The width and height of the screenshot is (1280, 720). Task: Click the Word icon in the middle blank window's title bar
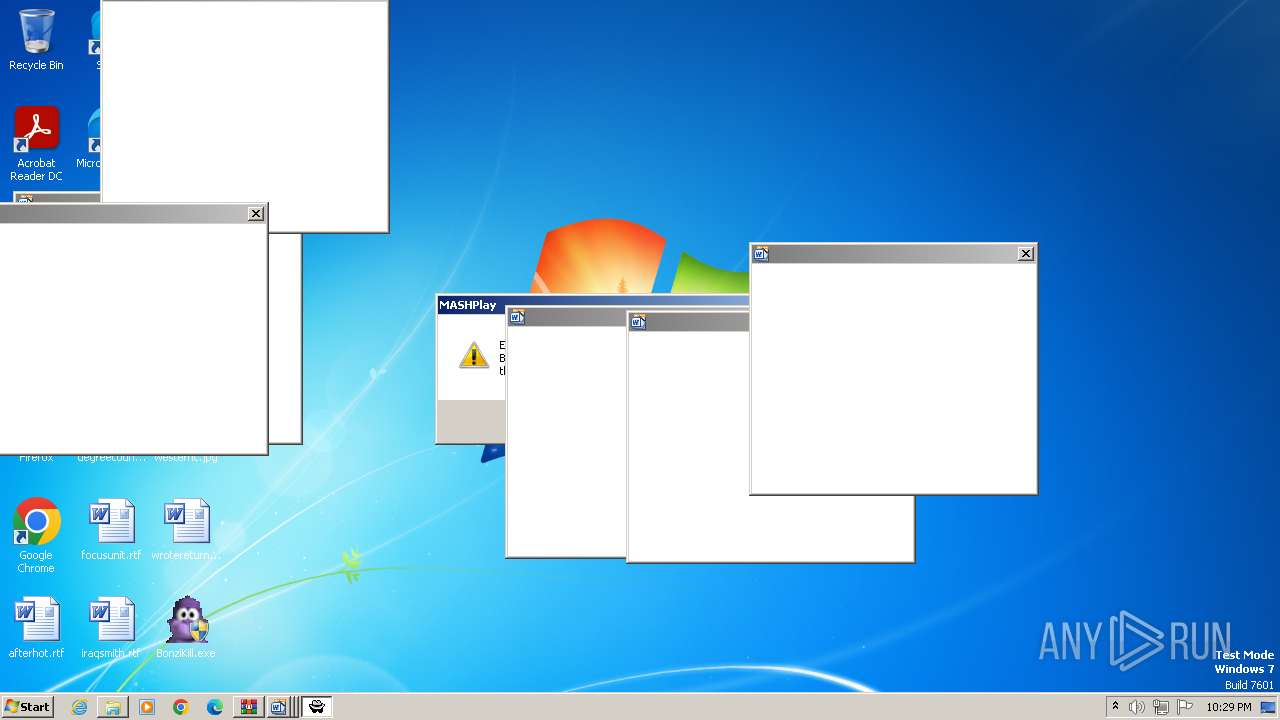click(639, 322)
